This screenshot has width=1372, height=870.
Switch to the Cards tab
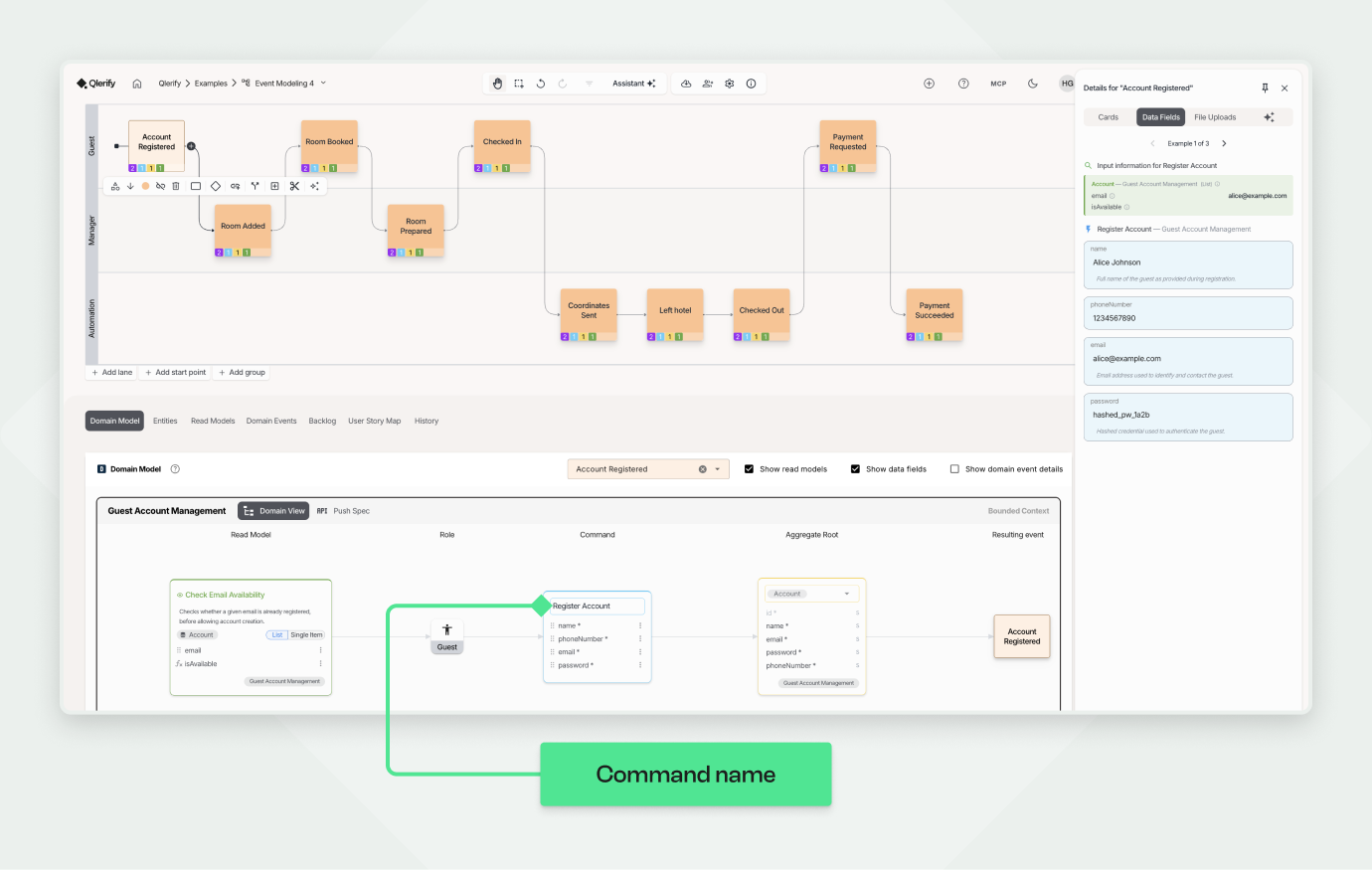click(x=1109, y=117)
